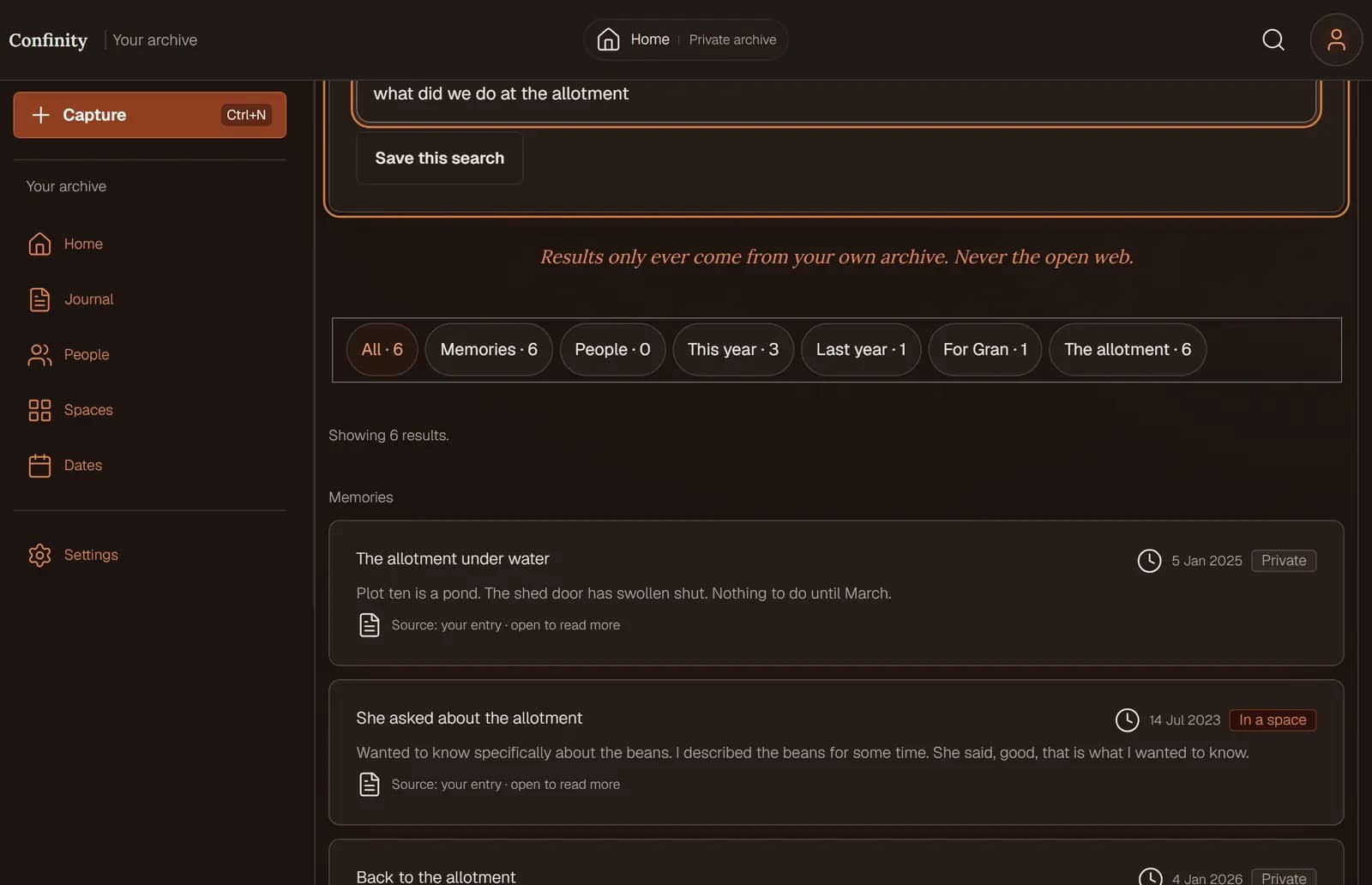The image size is (1372, 885).
Task: Click 'Save this search' button
Action: point(439,158)
